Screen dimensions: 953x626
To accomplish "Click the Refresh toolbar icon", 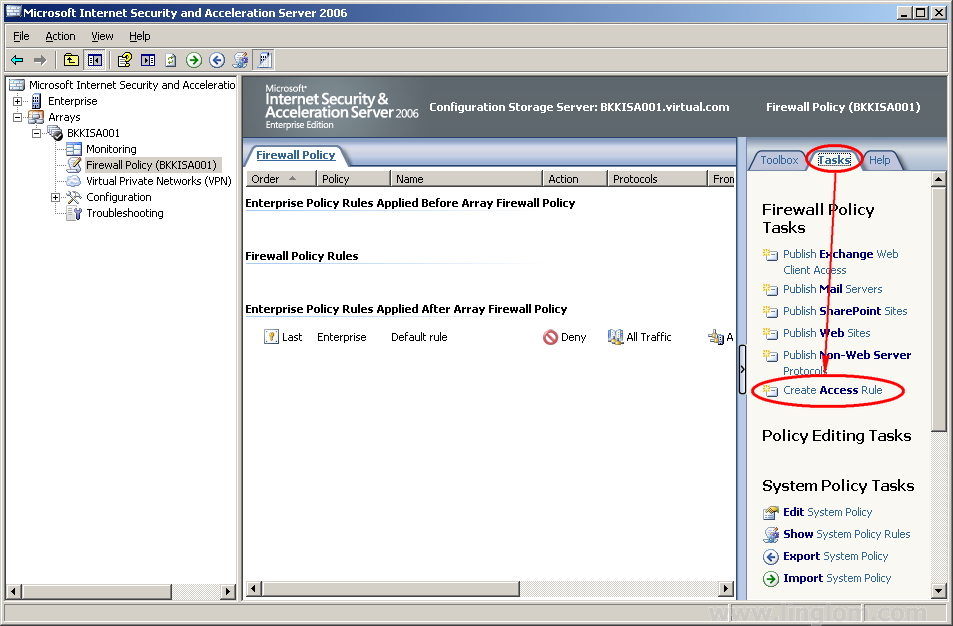I will coord(171,60).
